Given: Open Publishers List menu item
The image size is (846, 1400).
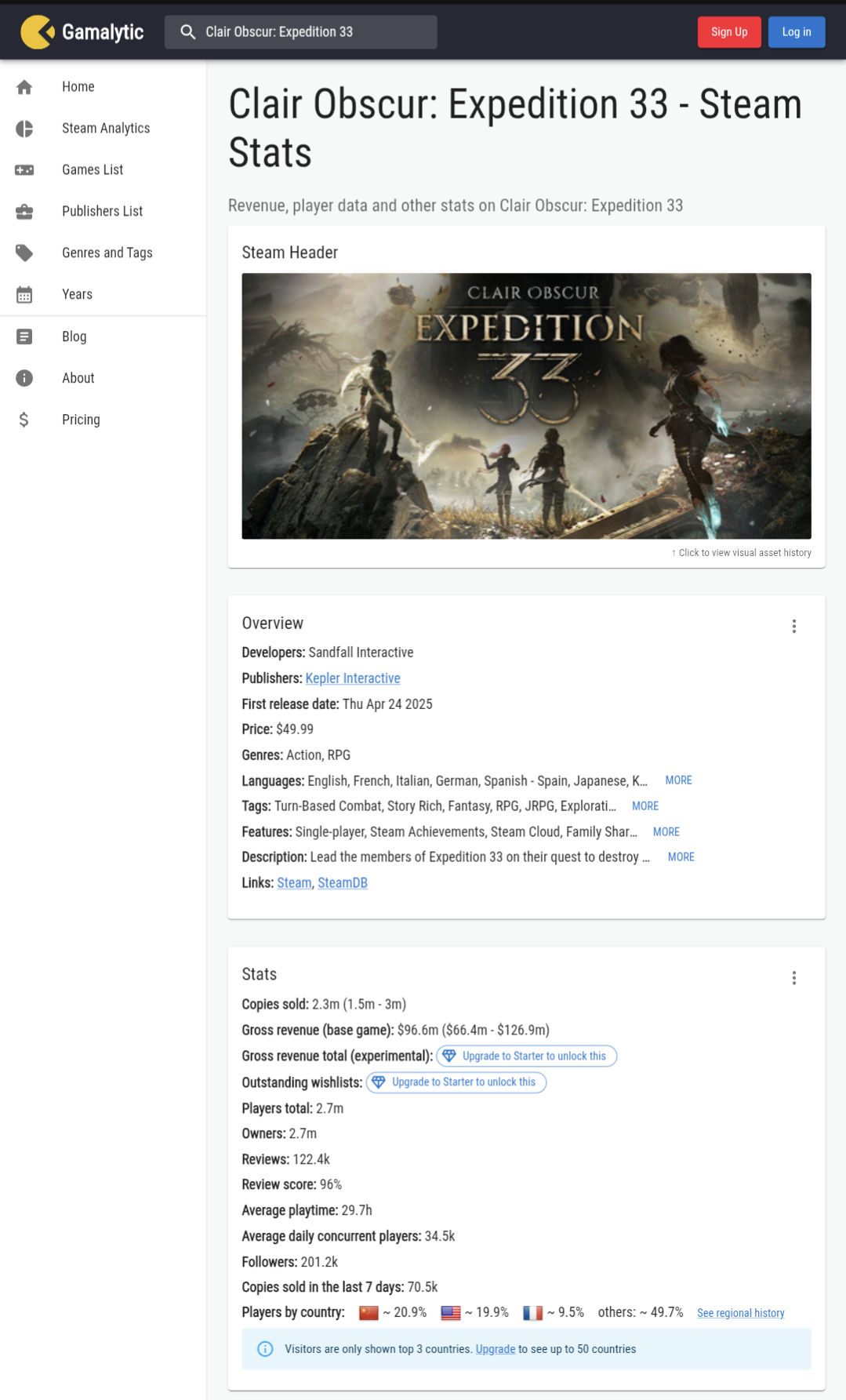Looking at the screenshot, I should [x=103, y=212].
